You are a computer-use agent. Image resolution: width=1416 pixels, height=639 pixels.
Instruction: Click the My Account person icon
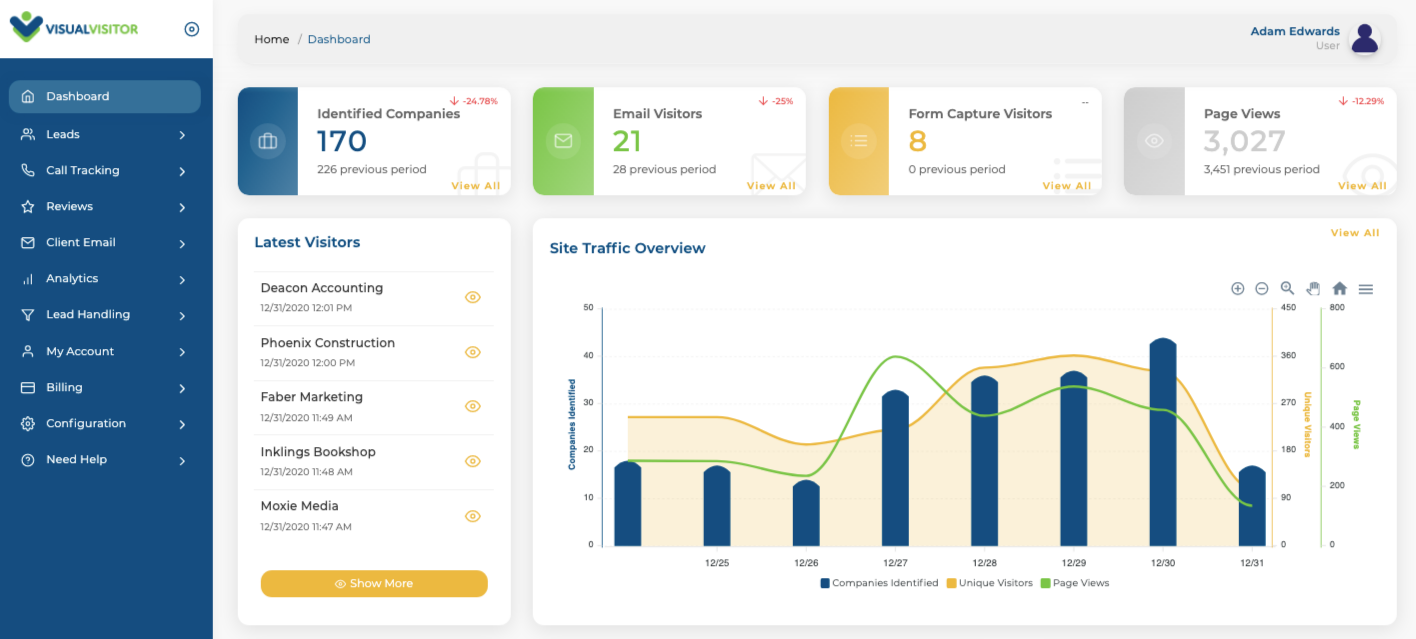[28, 352]
